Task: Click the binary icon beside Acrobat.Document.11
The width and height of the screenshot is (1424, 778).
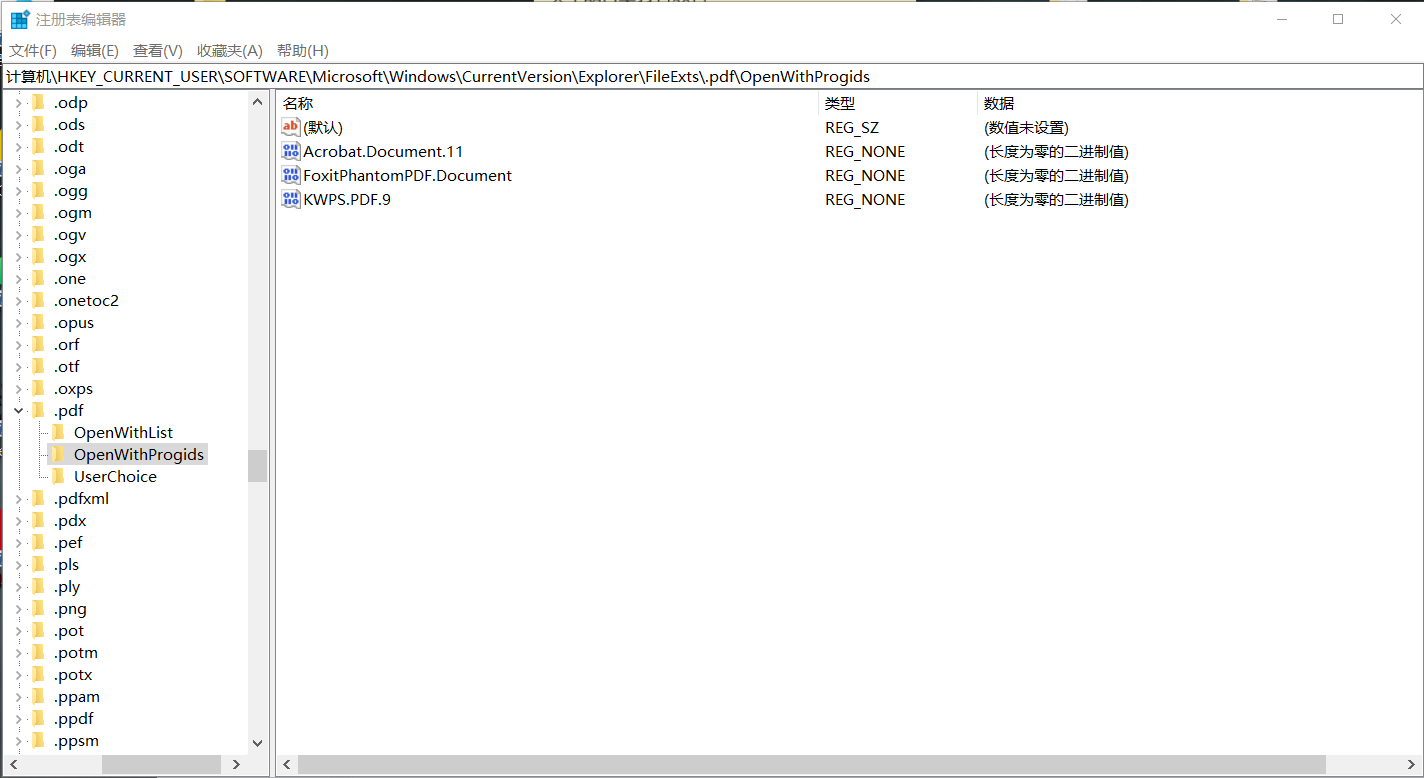Action: coord(291,151)
